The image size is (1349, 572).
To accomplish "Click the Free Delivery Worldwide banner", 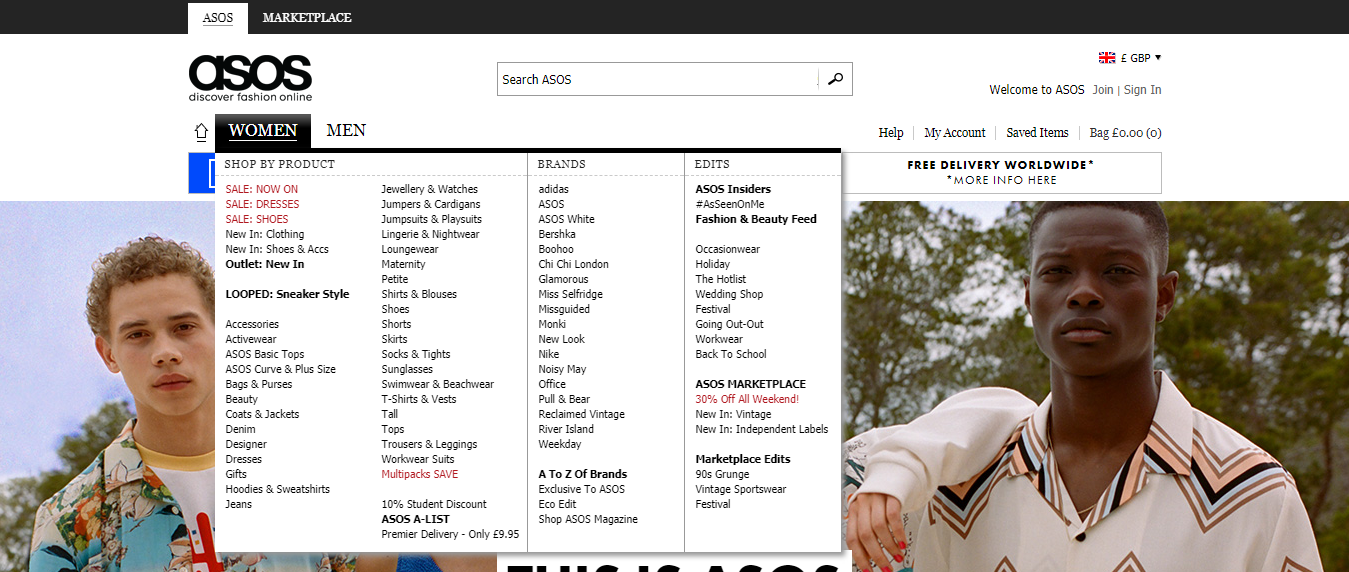I will click(x=1000, y=172).
